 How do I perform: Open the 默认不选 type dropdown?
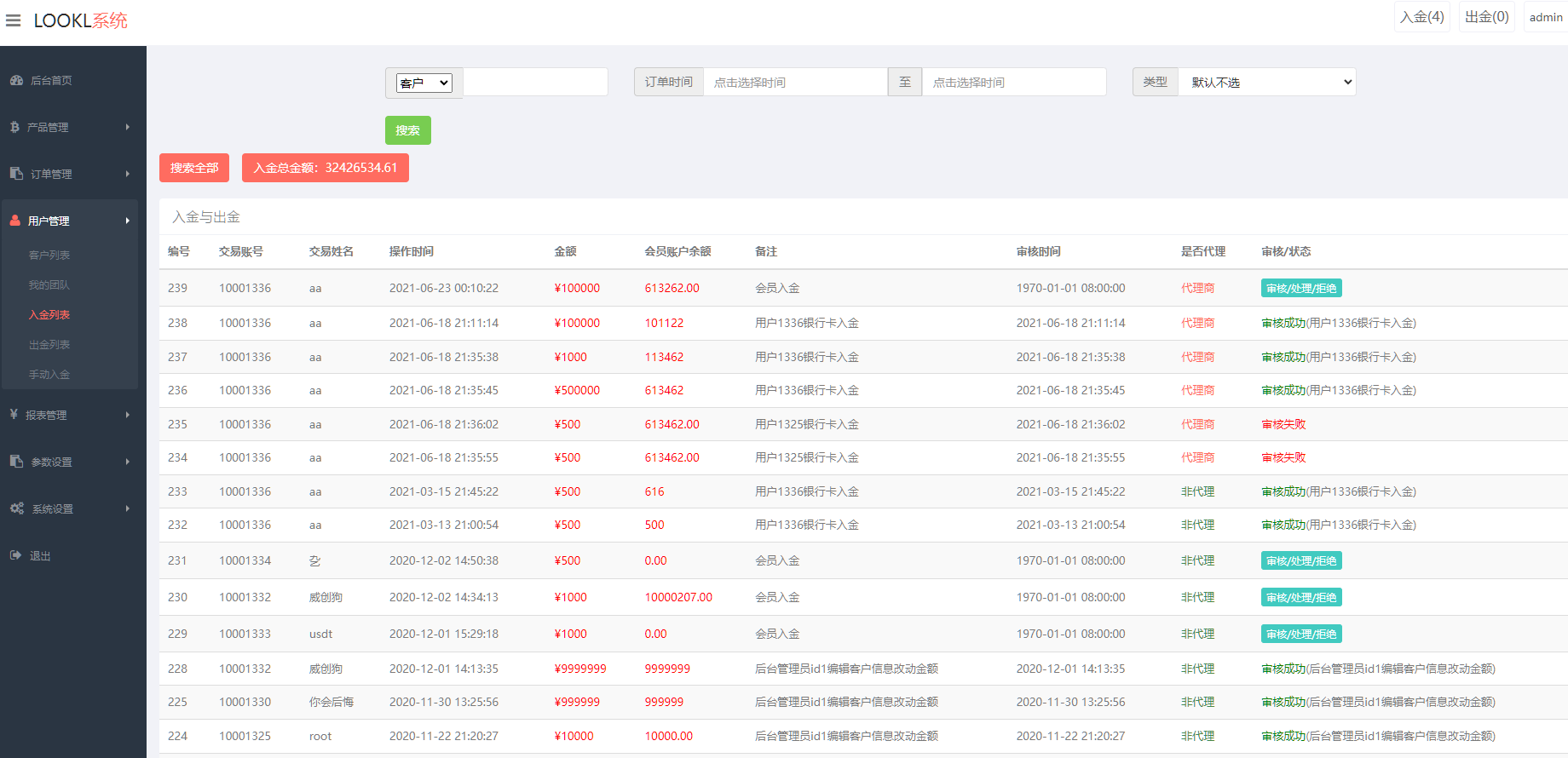(x=1266, y=83)
